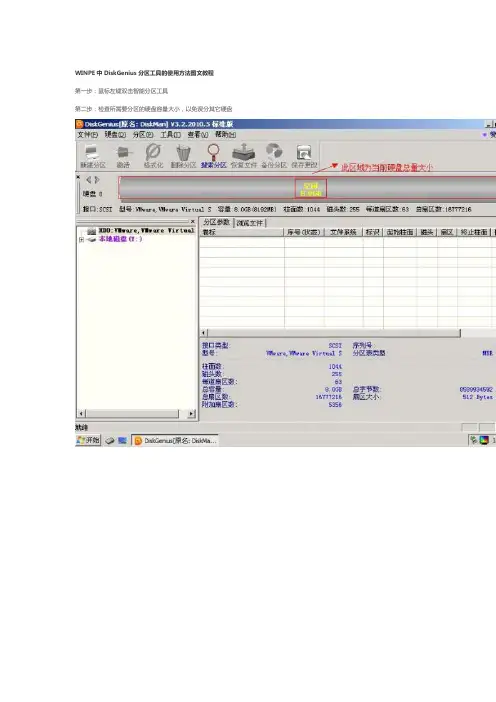Open the 帮助(H) menu
Image resolution: width=496 pixels, height=702 pixels.
point(225,135)
